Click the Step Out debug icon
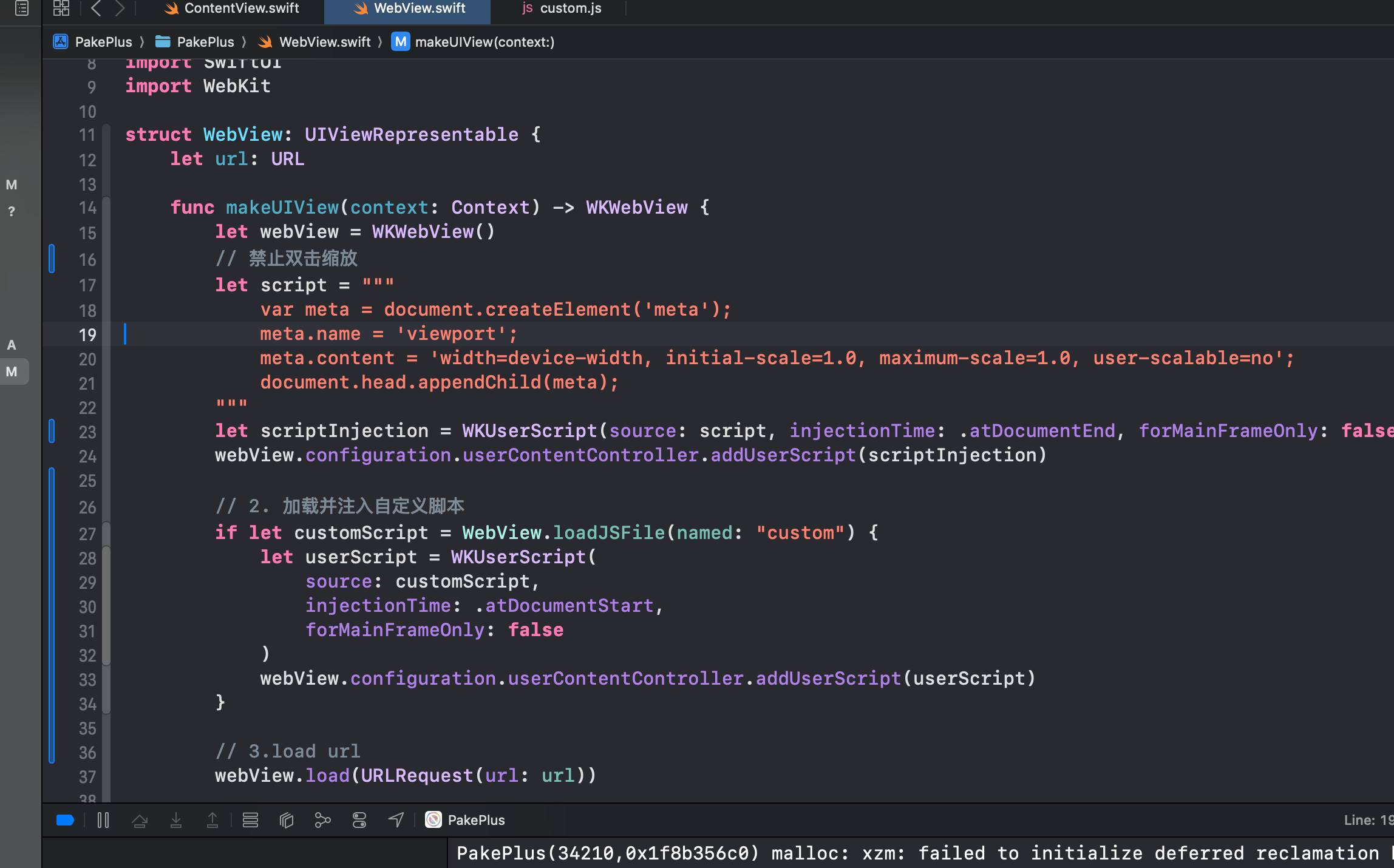This screenshot has width=1394, height=868. tap(212, 821)
